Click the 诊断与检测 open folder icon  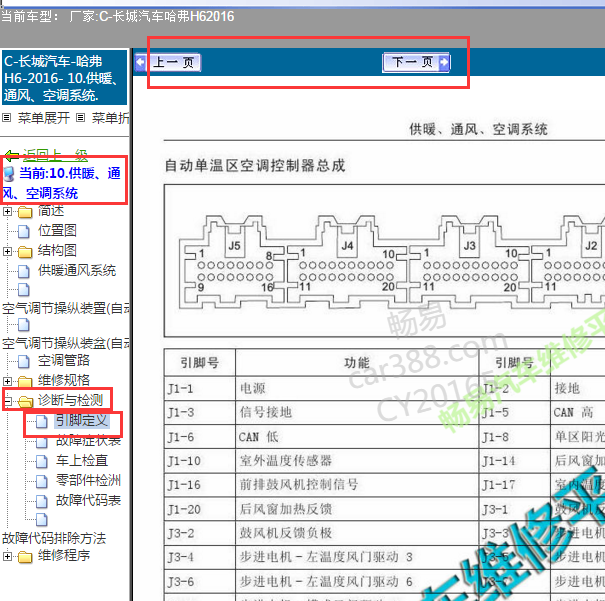(25, 402)
